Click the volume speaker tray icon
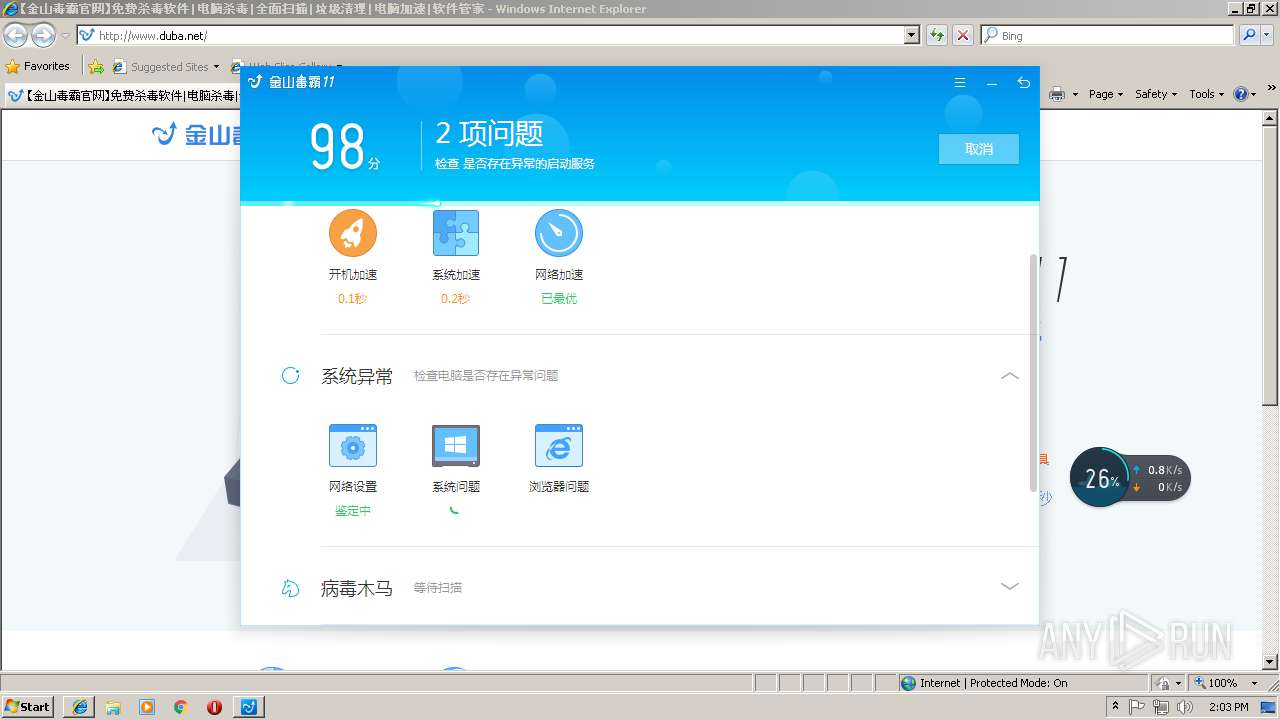This screenshot has height=720, width=1280. (x=1185, y=707)
